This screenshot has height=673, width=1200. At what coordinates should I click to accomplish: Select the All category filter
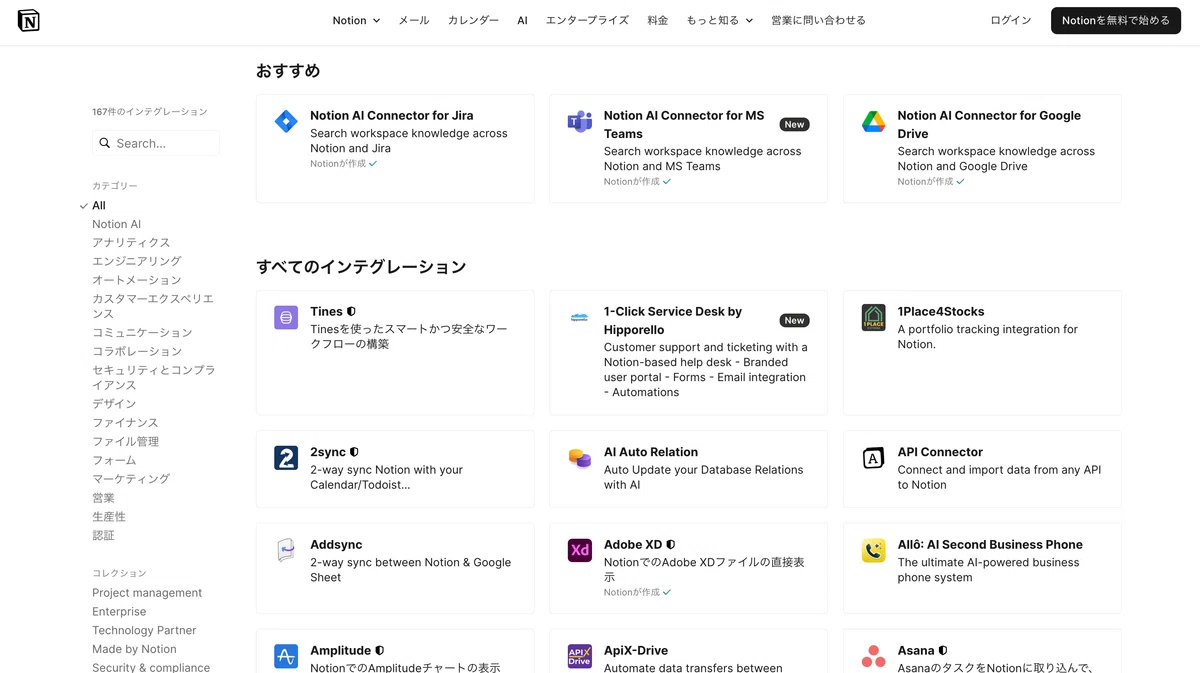(99, 205)
